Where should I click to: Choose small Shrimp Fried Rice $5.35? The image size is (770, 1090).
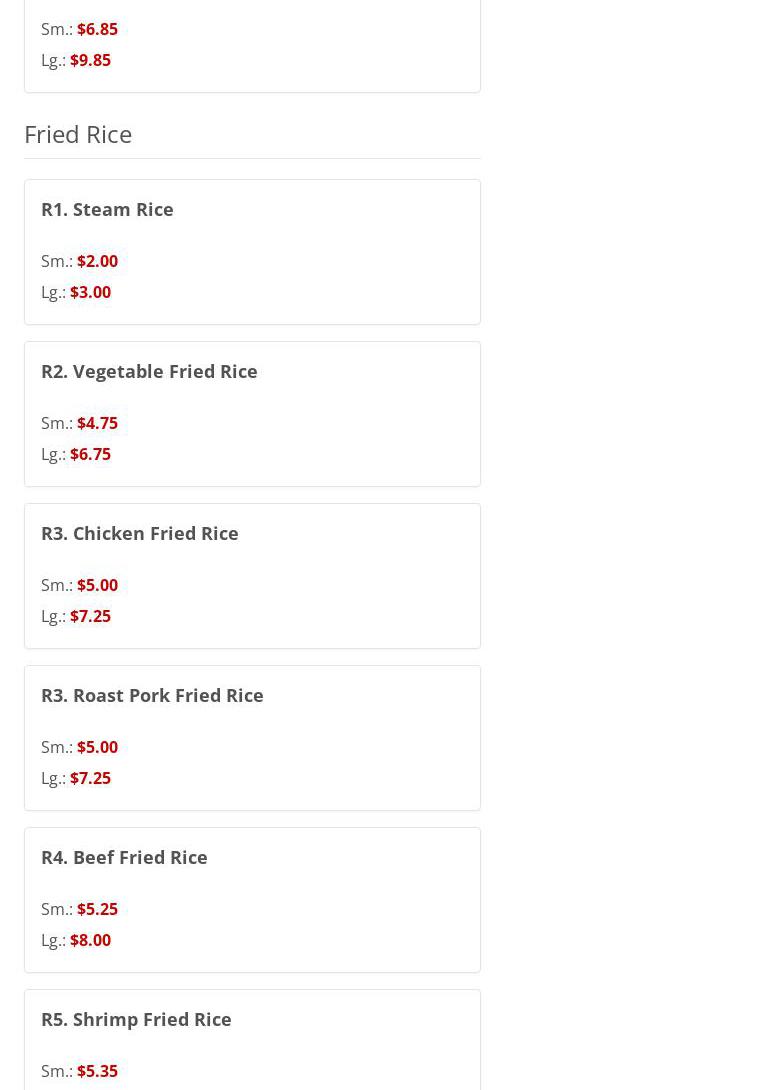coord(97,1071)
